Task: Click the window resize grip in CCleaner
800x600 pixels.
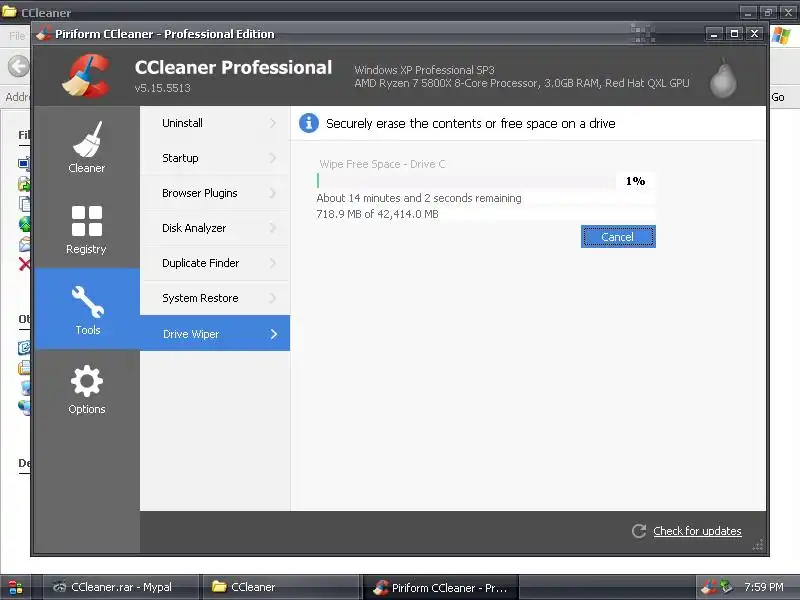Action: point(758,545)
